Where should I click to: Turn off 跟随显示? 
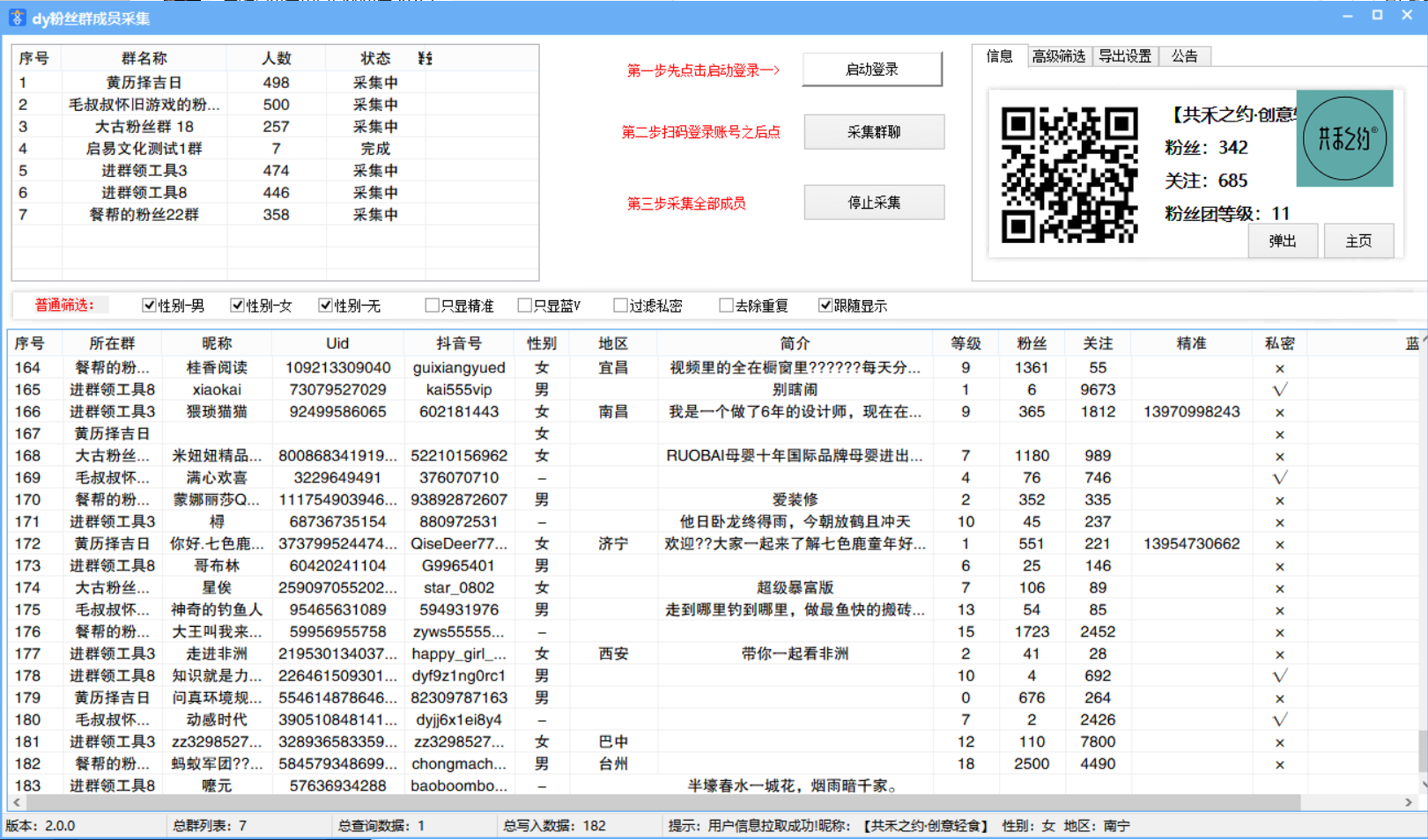[x=825, y=305]
